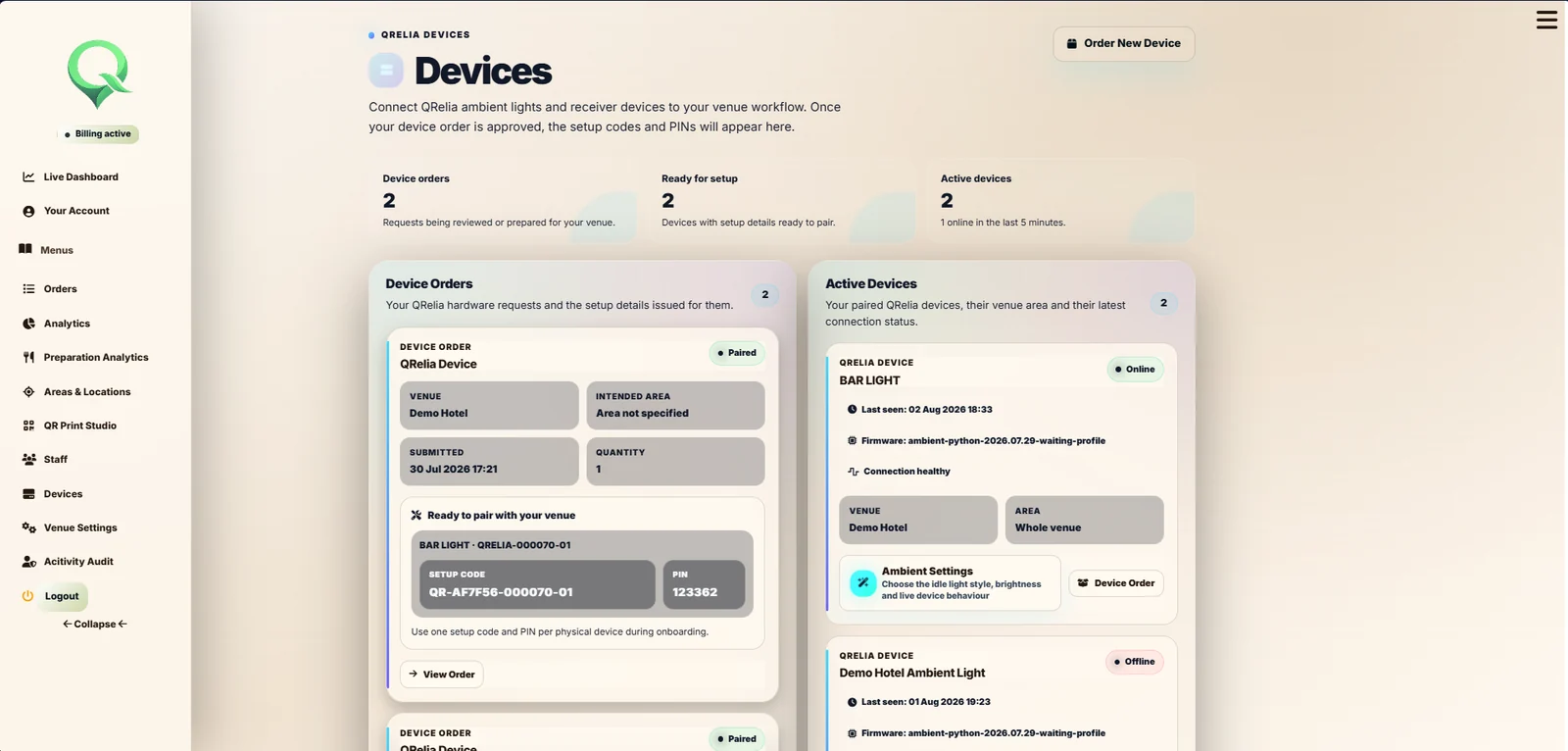Viewport: 1568px width, 751px height.
Task: Click the Online status badge on BAR LIGHT
Action: pyautogui.click(x=1135, y=370)
